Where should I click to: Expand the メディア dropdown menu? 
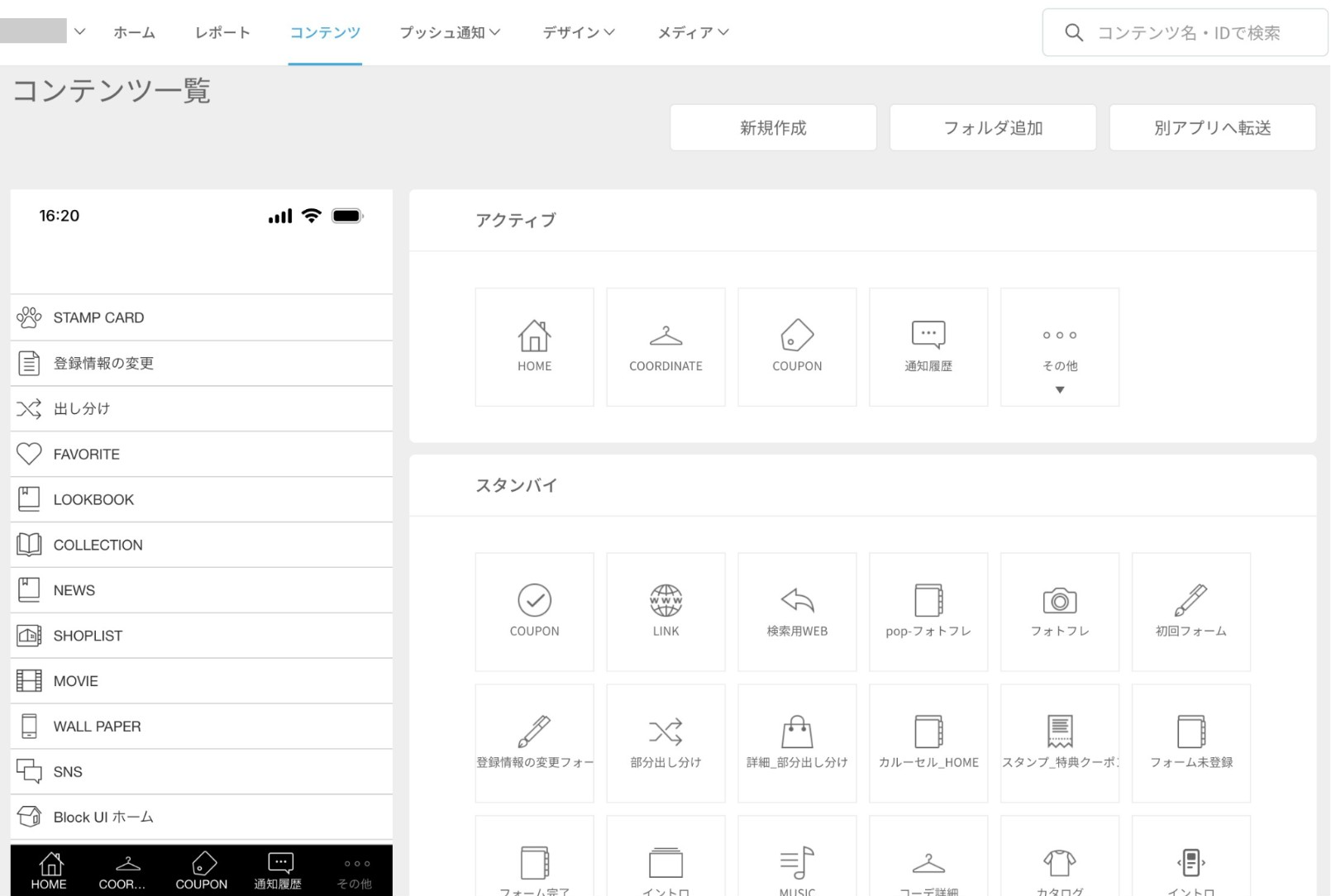pos(693,32)
